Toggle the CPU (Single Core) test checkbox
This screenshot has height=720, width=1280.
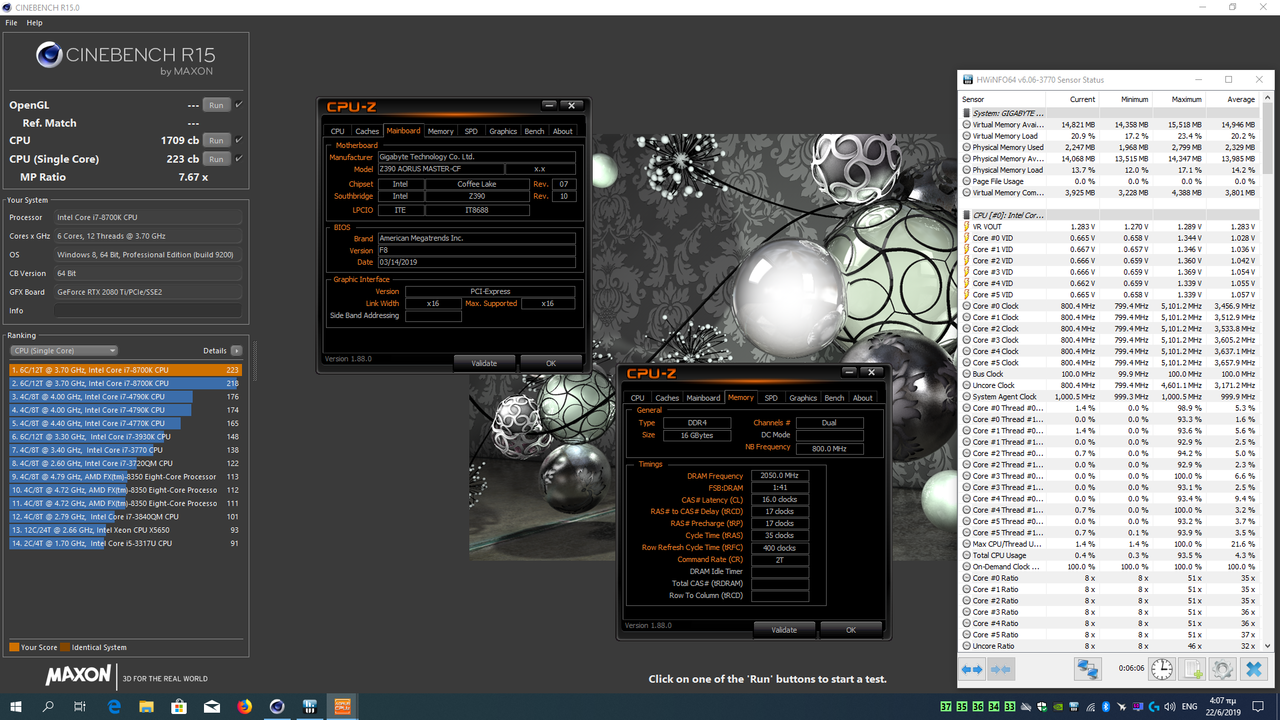pyautogui.click(x=239, y=158)
